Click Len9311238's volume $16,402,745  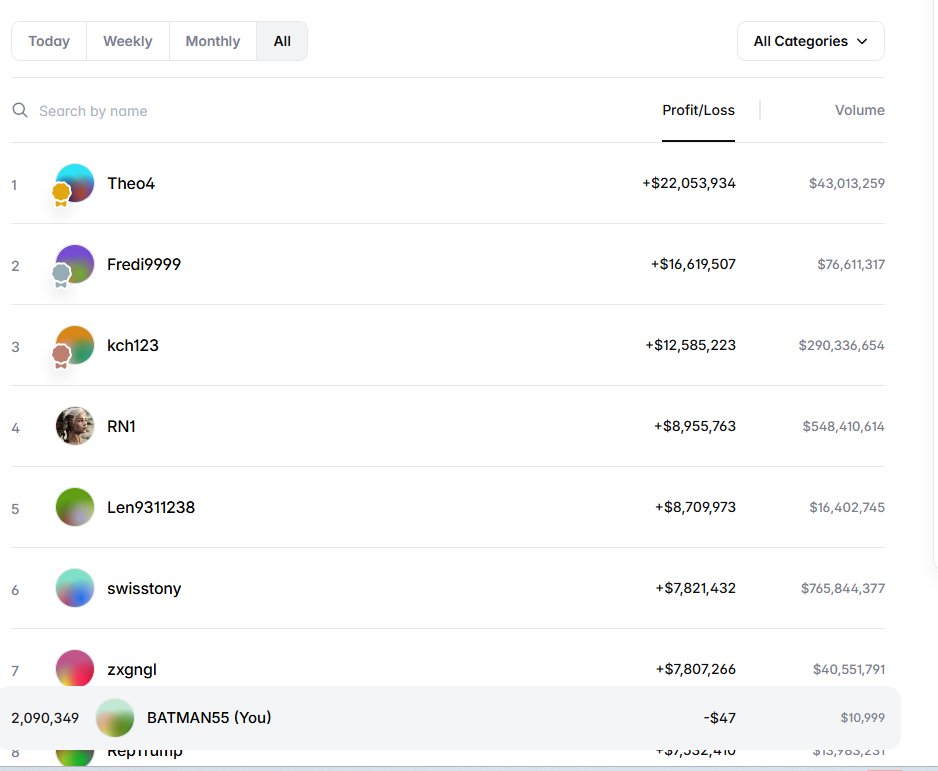point(847,507)
